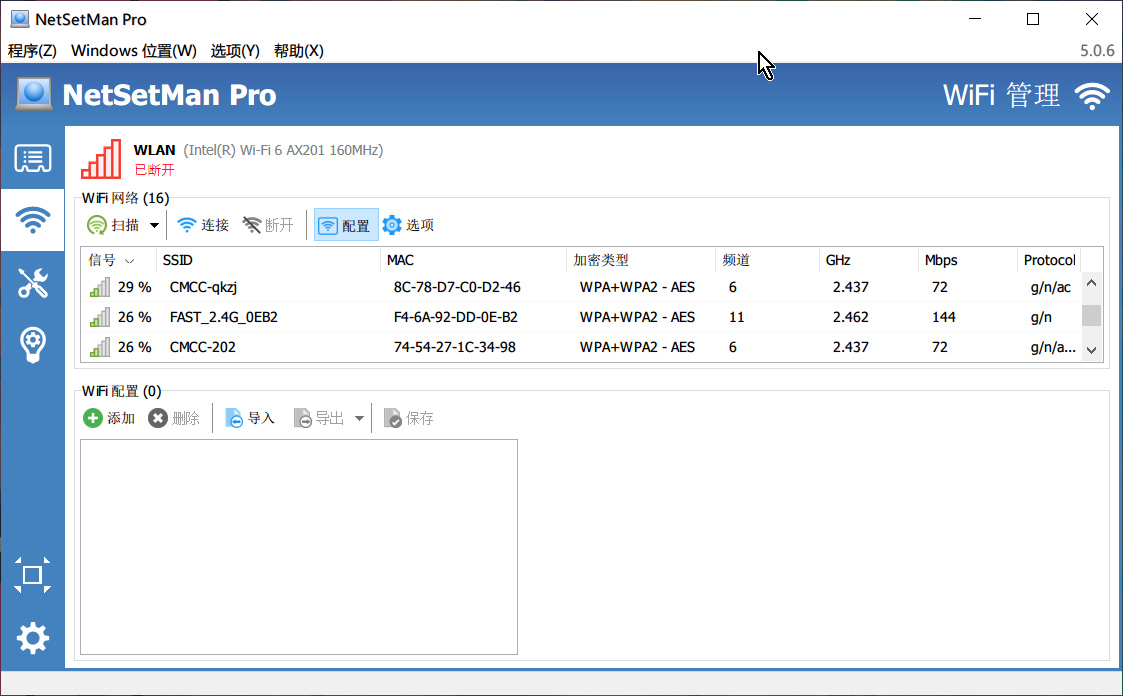Click MAC address 8C-78-D7-C0-D2-46
The image size is (1123, 696).
tap(457, 287)
